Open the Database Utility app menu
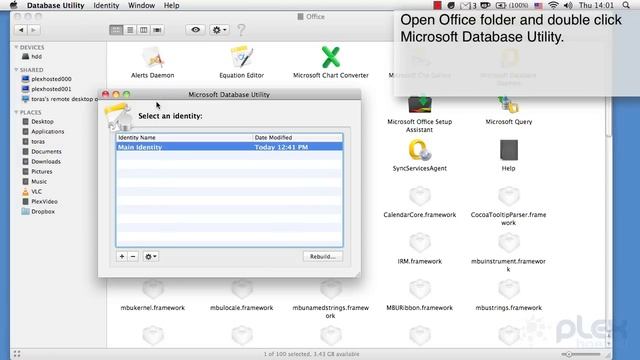640x360 pixels. coord(56,5)
